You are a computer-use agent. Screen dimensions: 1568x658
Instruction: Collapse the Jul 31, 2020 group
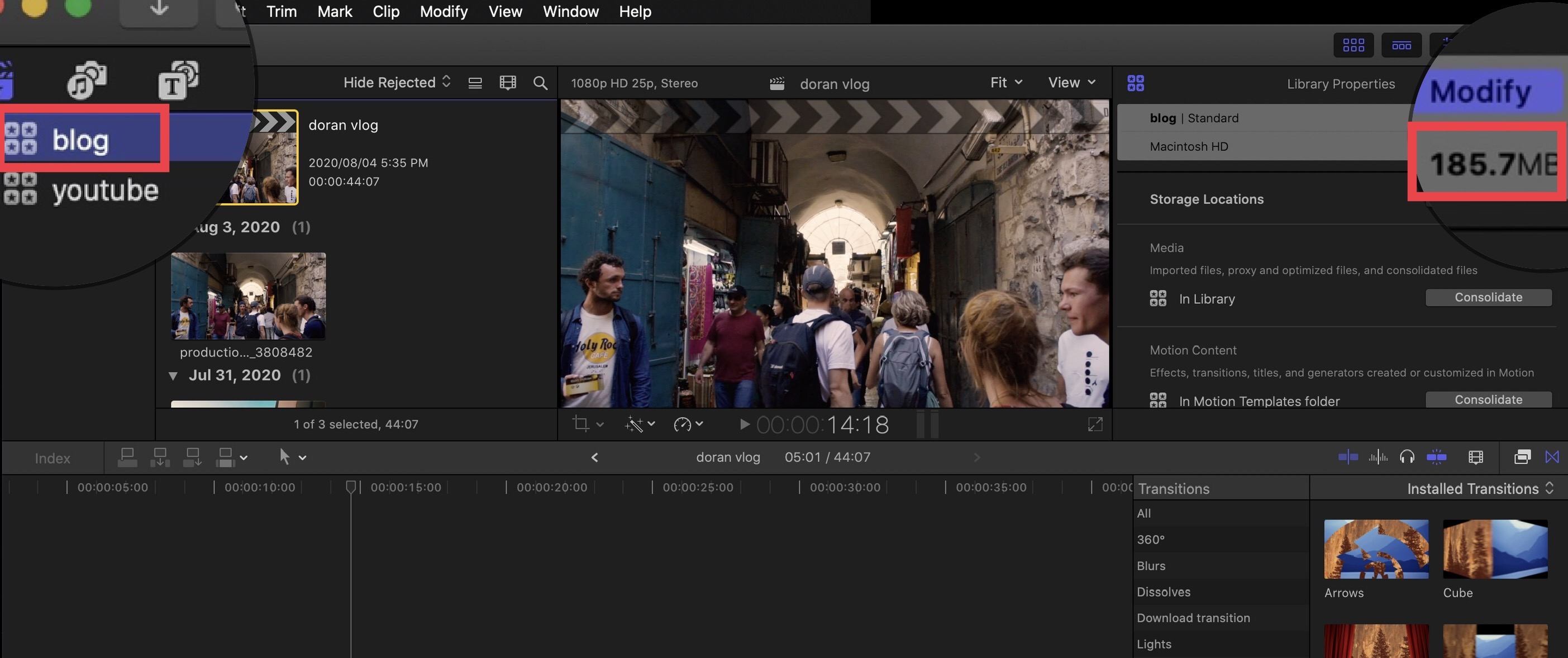click(x=174, y=375)
